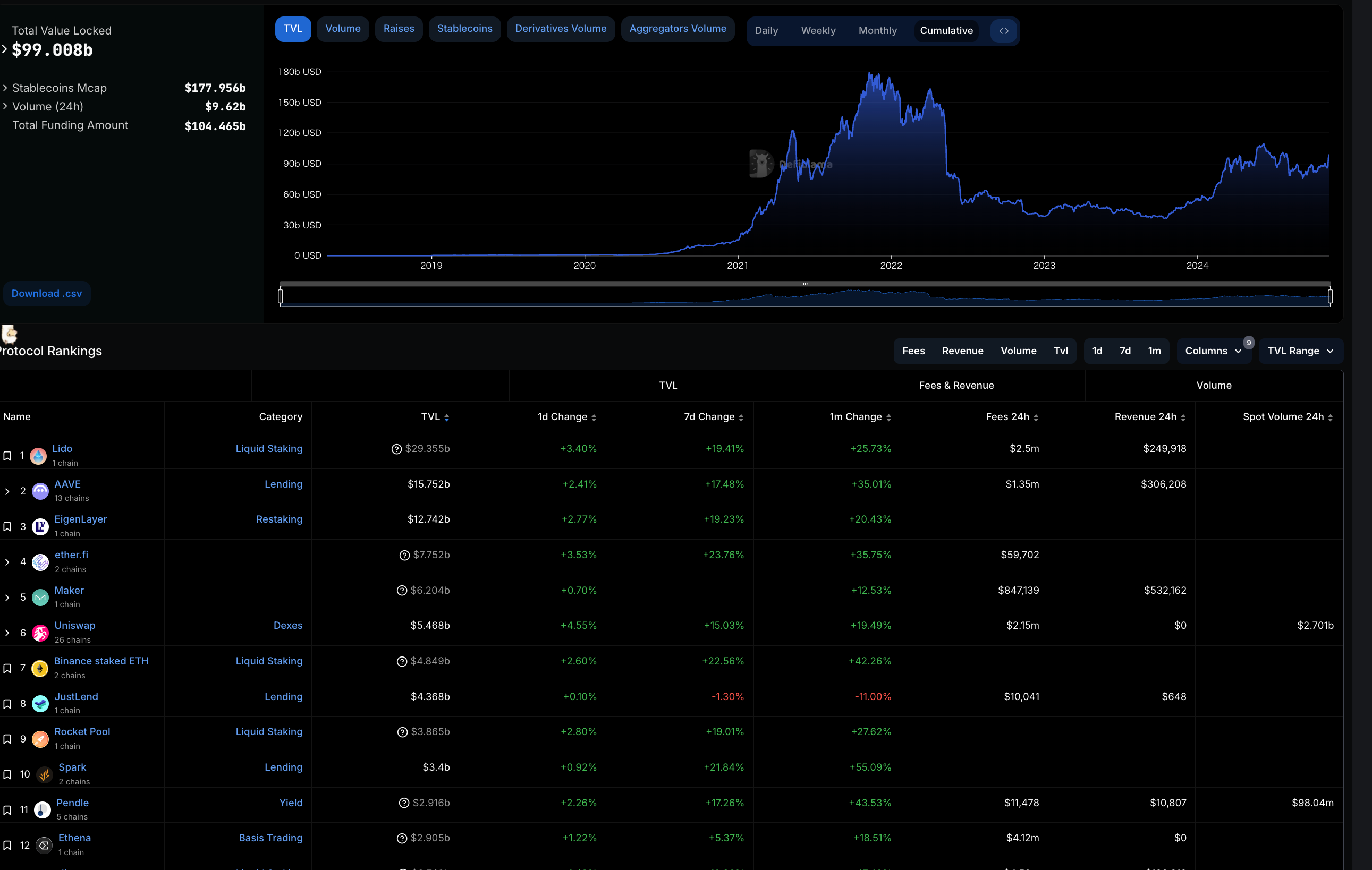Open the Liquid Staking category link for Lido
Viewport: 1372px width, 870px height.
pos(269,449)
